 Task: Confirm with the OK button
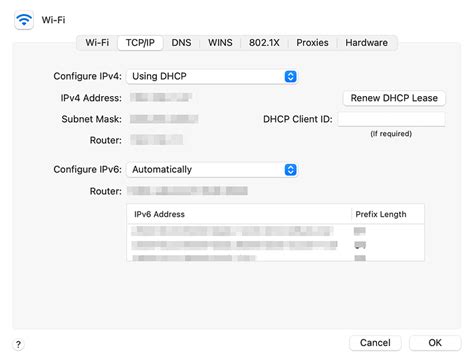[x=435, y=343]
